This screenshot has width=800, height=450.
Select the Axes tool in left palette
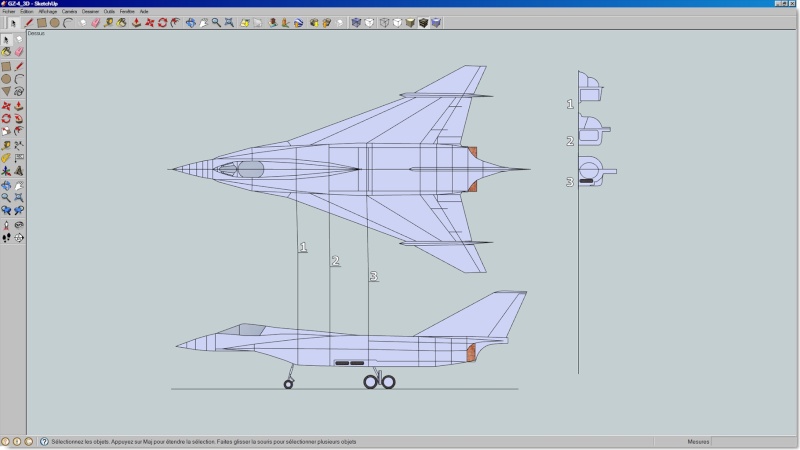(x=6, y=171)
